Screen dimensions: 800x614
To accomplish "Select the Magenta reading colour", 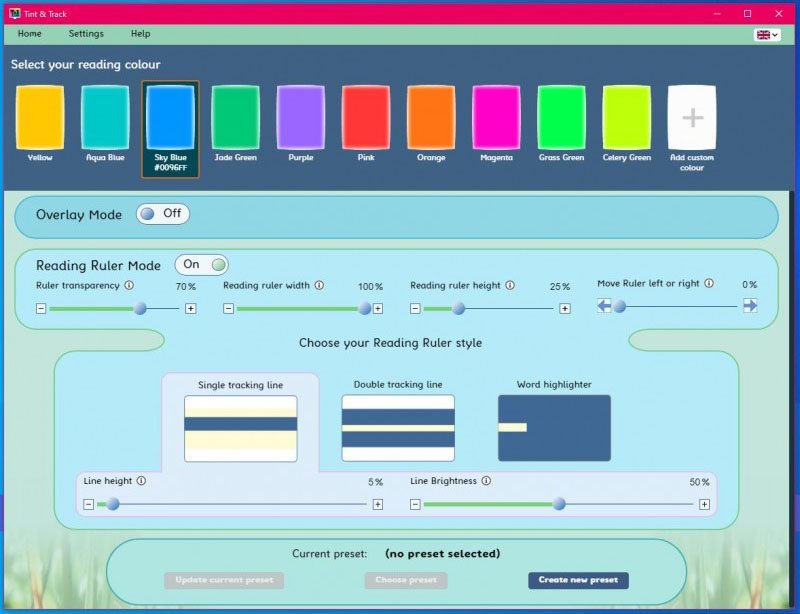I will click(x=496, y=118).
